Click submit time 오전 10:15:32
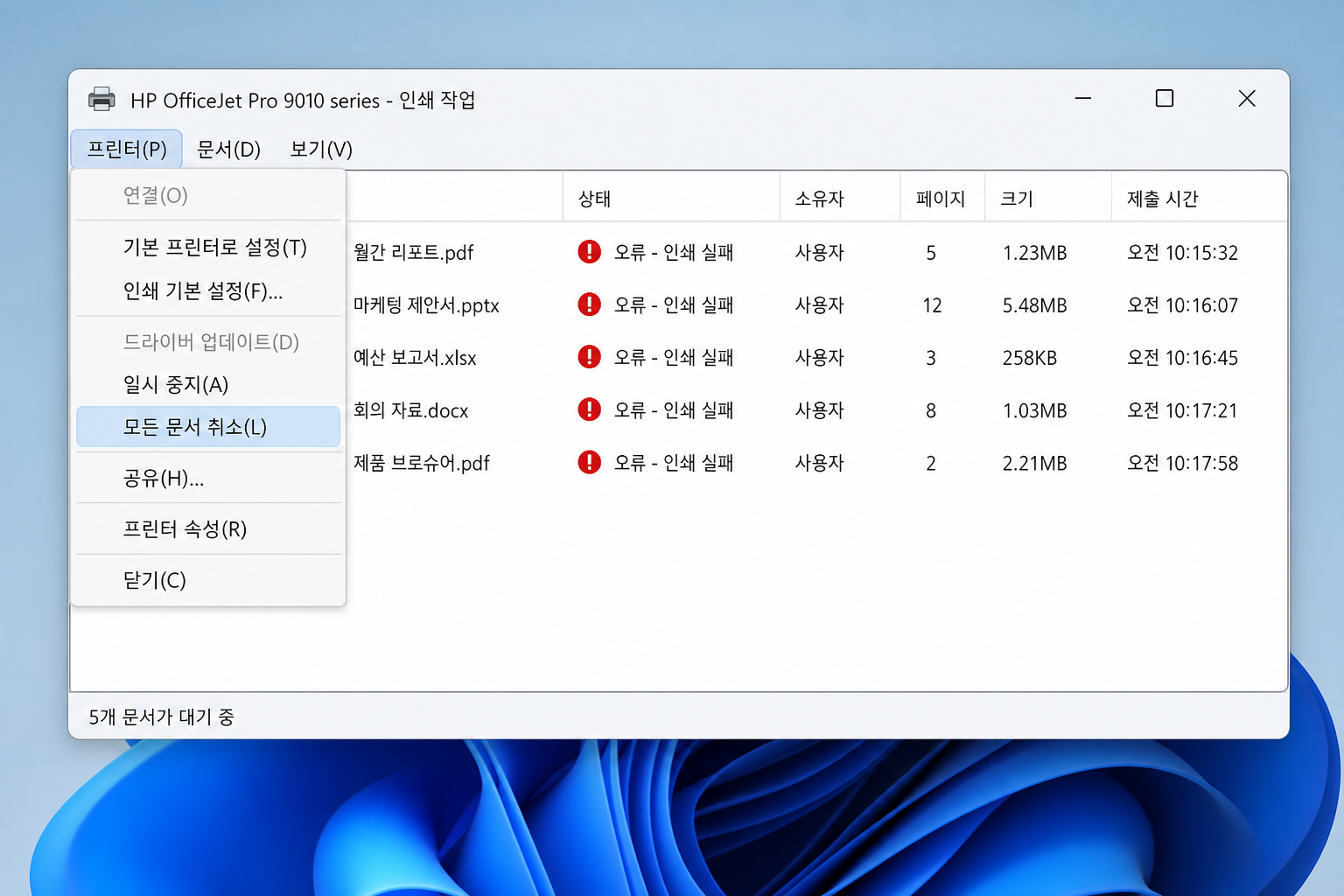 [1182, 253]
